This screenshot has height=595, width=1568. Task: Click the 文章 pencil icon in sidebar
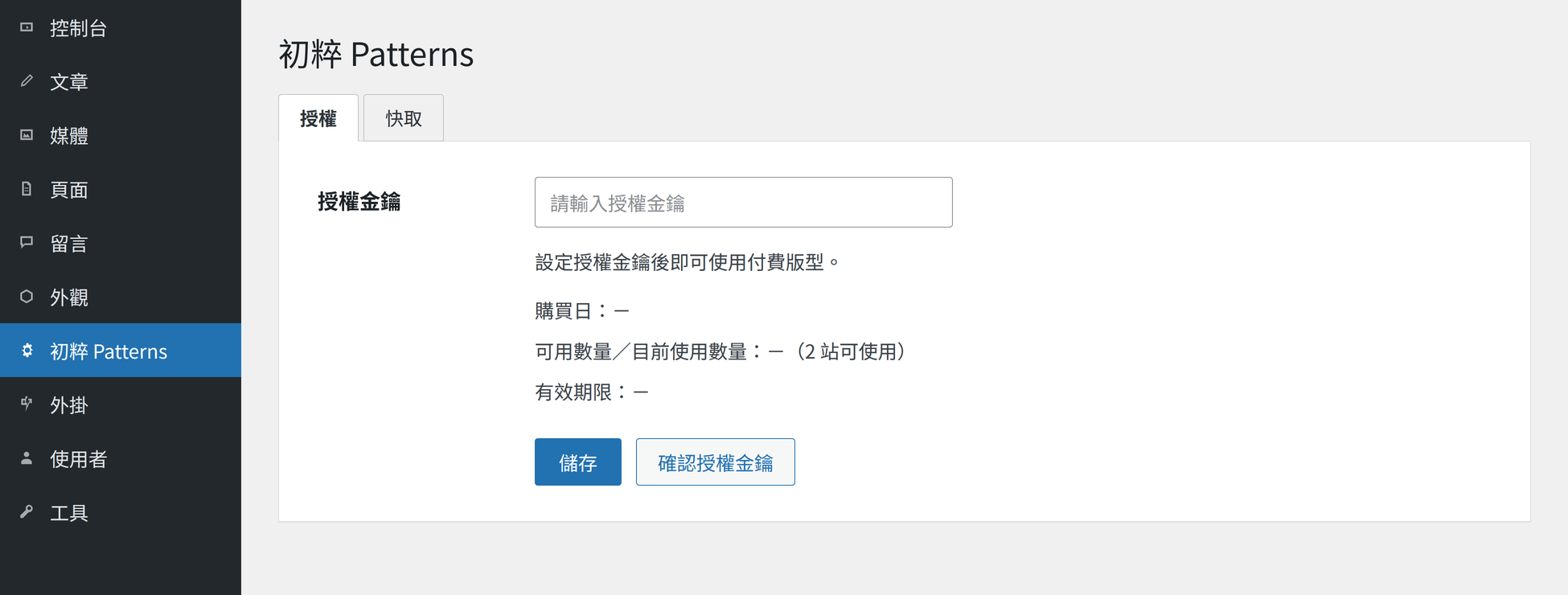(27, 81)
